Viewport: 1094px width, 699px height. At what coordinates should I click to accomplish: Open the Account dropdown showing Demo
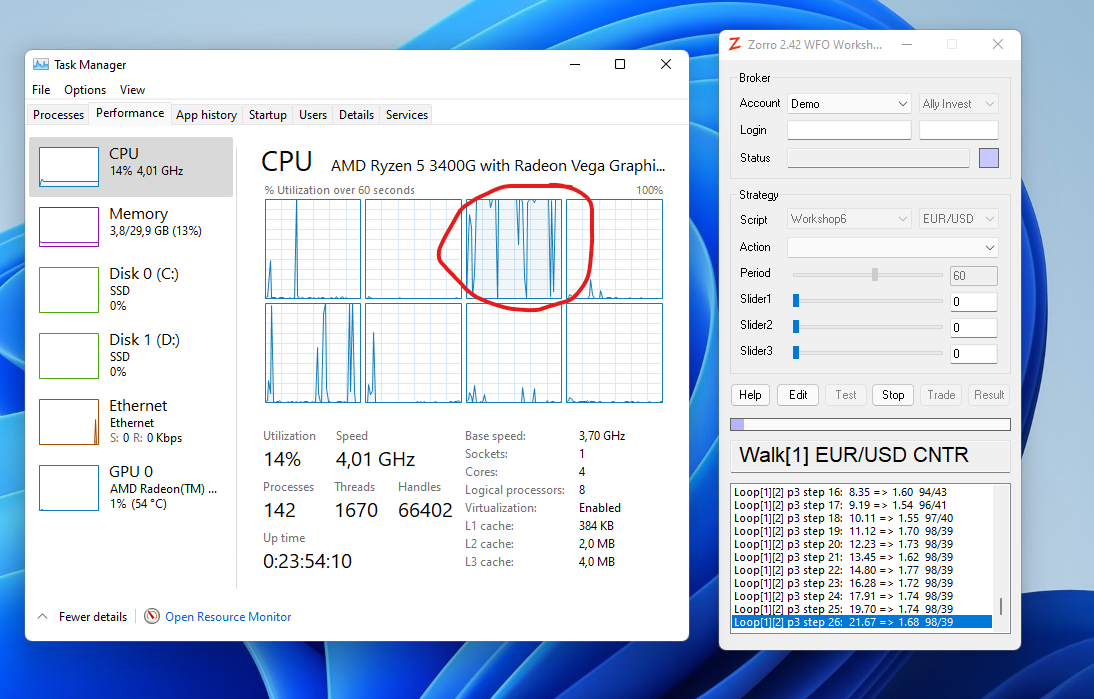pyautogui.click(x=848, y=104)
